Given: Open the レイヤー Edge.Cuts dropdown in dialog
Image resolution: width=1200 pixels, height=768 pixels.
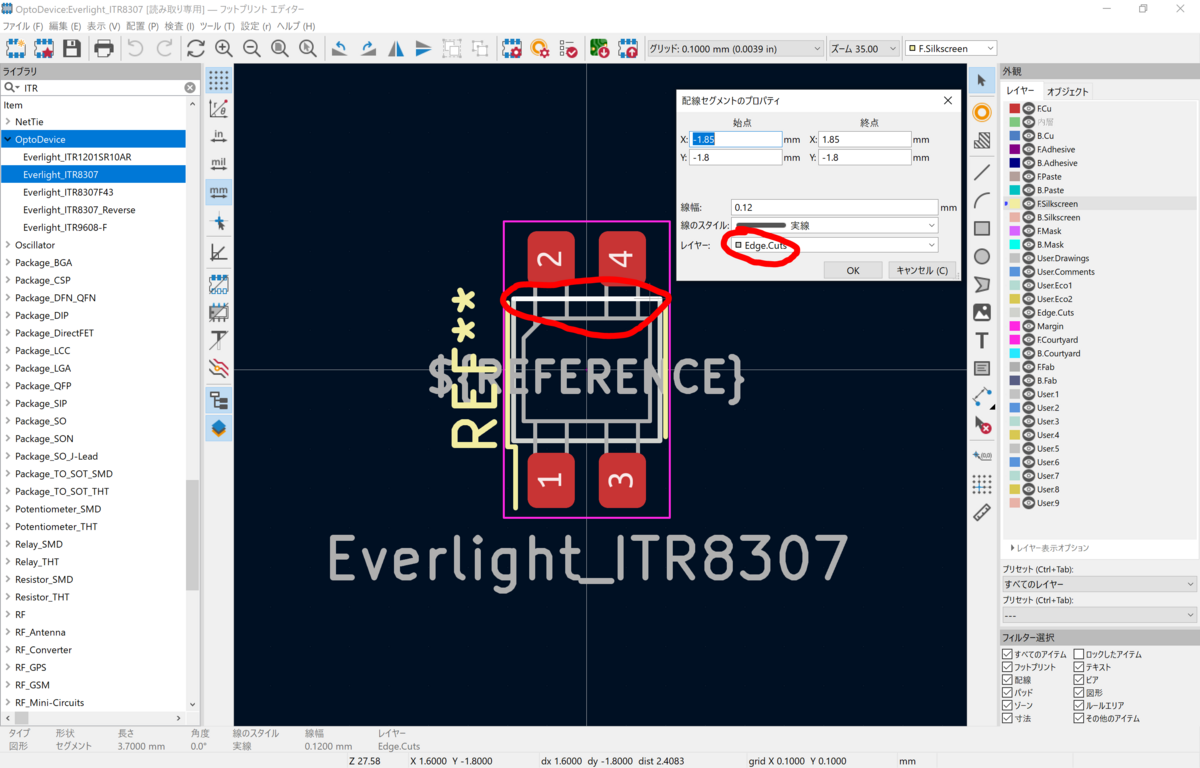Looking at the screenshot, I should [x=835, y=245].
